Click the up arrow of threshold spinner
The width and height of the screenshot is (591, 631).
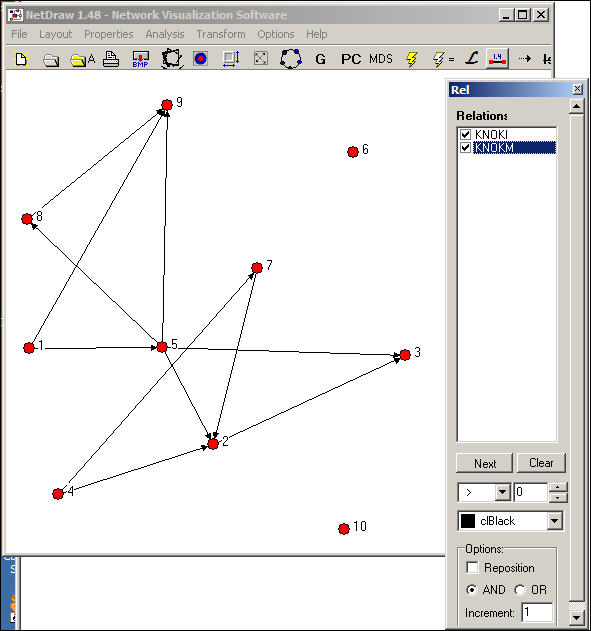(557, 487)
